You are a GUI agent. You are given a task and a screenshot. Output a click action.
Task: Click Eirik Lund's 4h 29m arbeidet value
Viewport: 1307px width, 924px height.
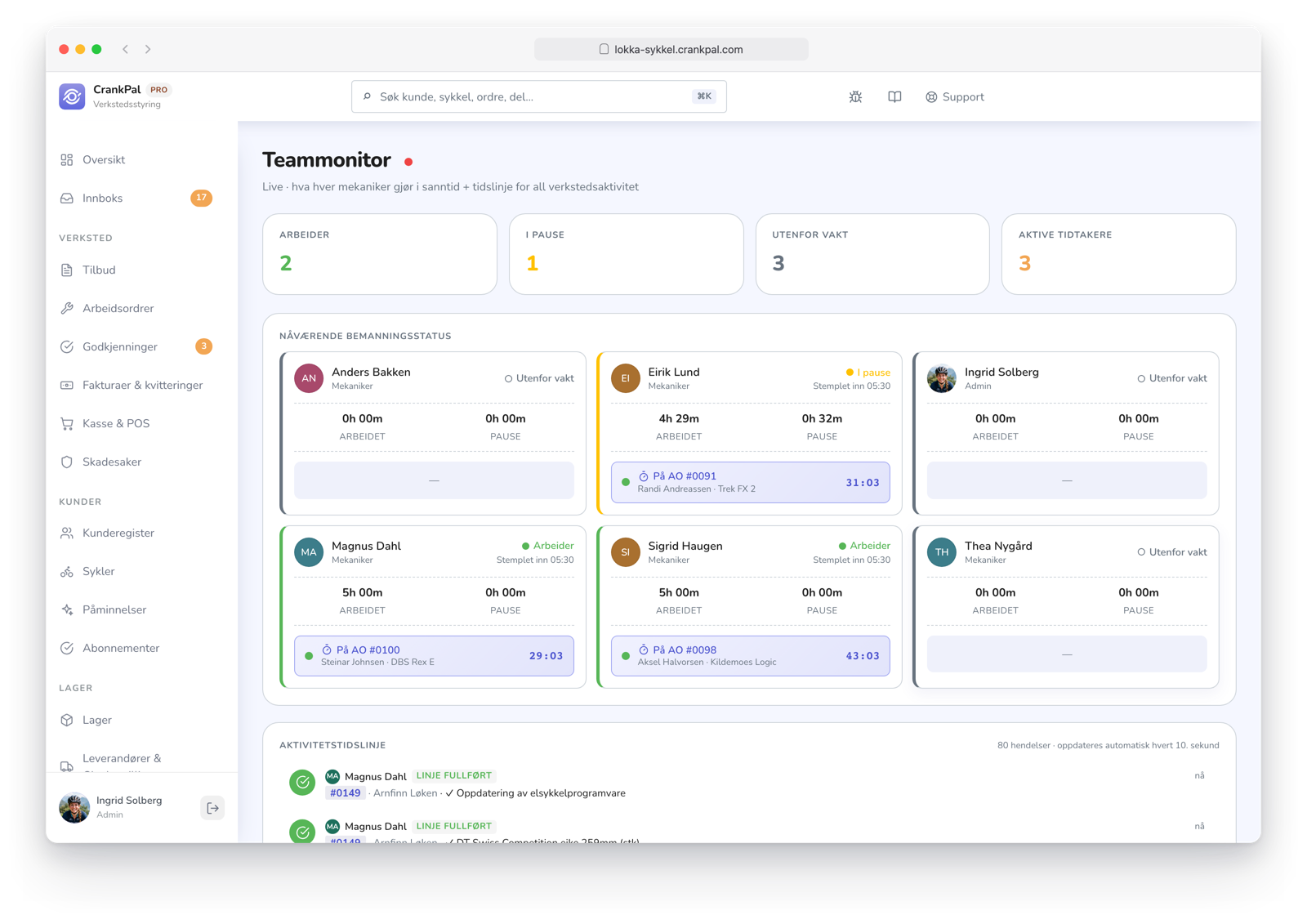(x=679, y=419)
